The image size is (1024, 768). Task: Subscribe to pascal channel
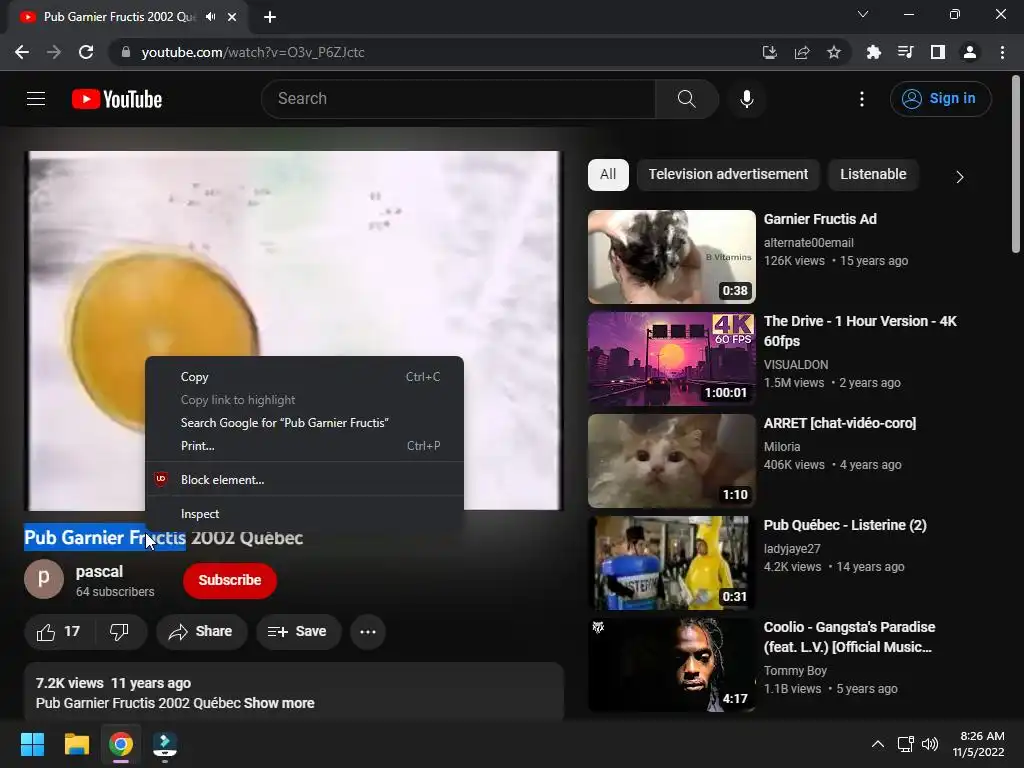pos(230,580)
